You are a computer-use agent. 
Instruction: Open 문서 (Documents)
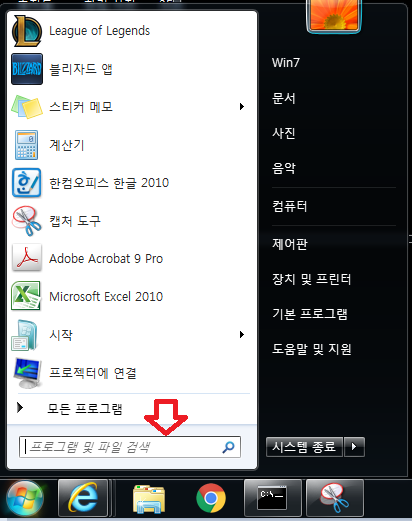pyautogui.click(x=284, y=98)
